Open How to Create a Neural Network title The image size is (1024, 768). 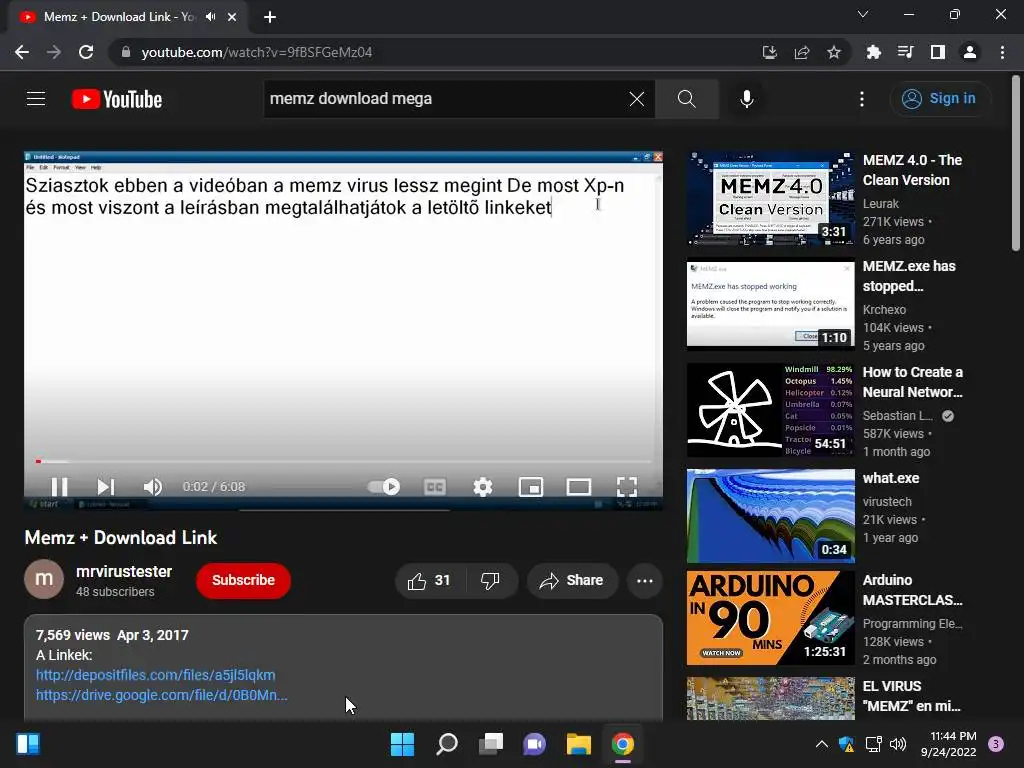click(912, 382)
